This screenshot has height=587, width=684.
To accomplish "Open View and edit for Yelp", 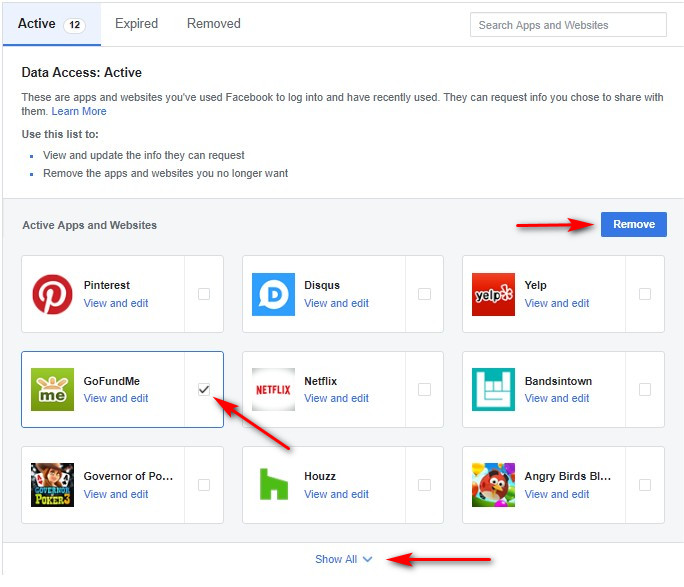I will point(557,303).
